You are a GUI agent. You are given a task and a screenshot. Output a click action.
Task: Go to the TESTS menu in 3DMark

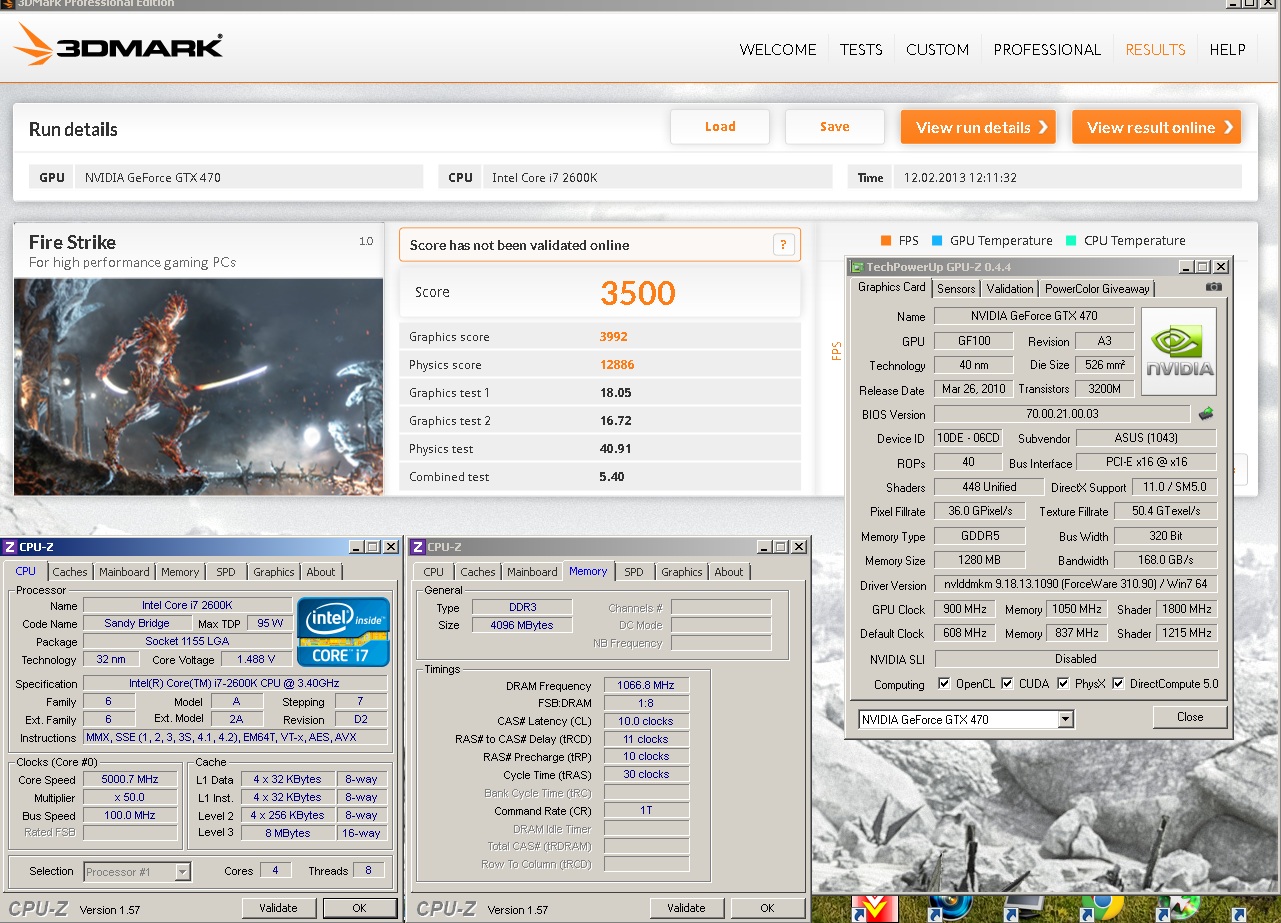pos(860,49)
